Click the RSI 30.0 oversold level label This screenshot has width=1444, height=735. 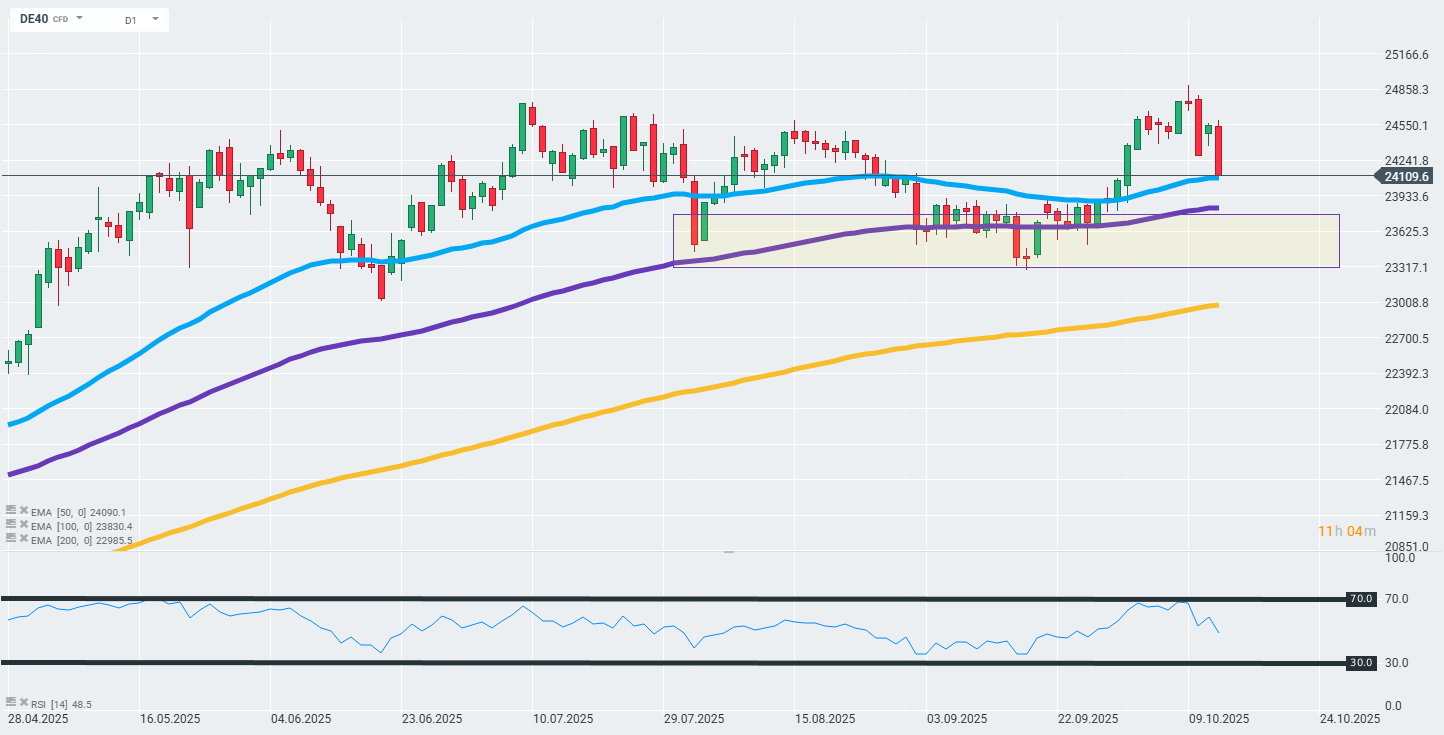[x=1359, y=663]
